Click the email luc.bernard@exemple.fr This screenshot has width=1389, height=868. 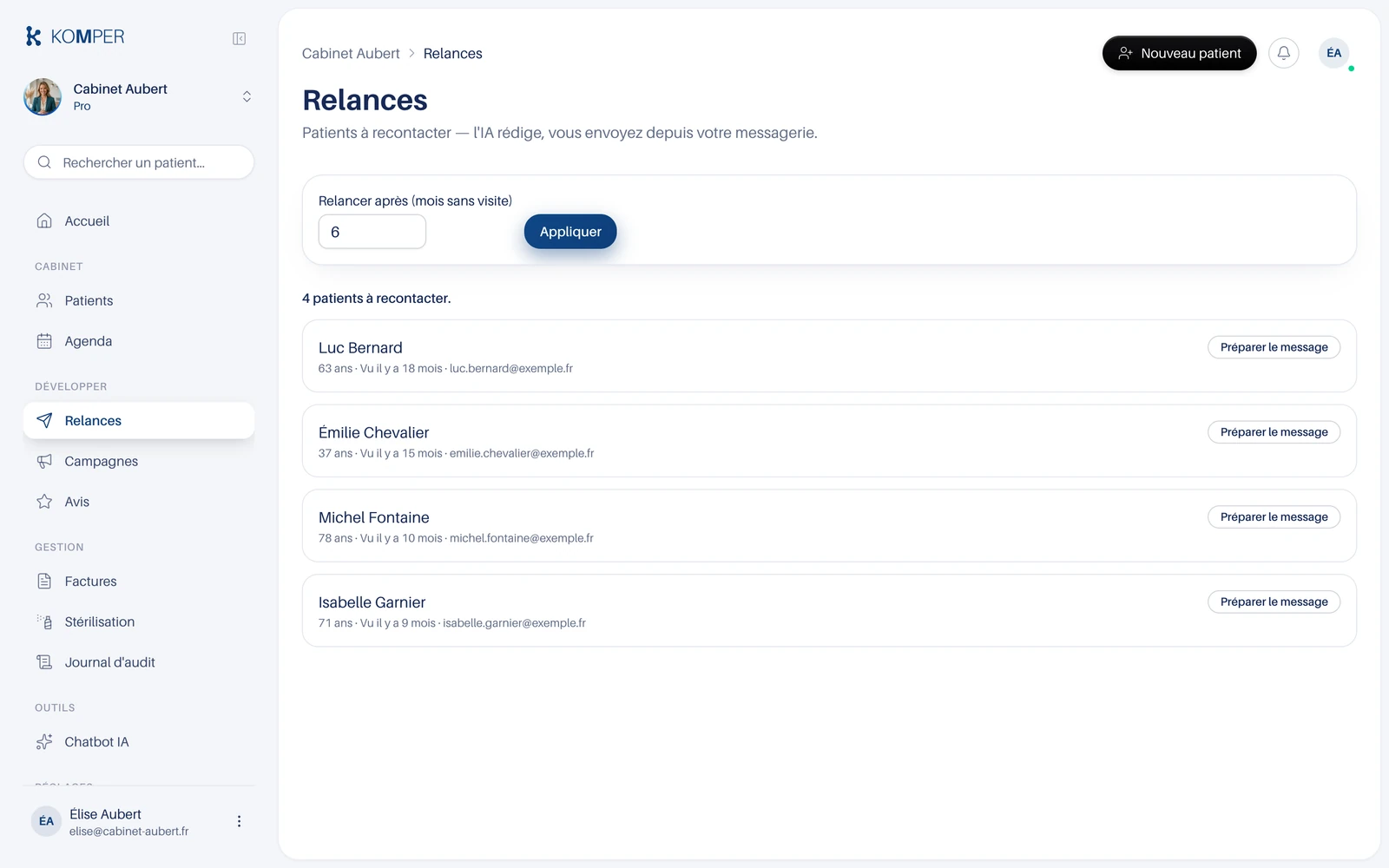coord(511,368)
